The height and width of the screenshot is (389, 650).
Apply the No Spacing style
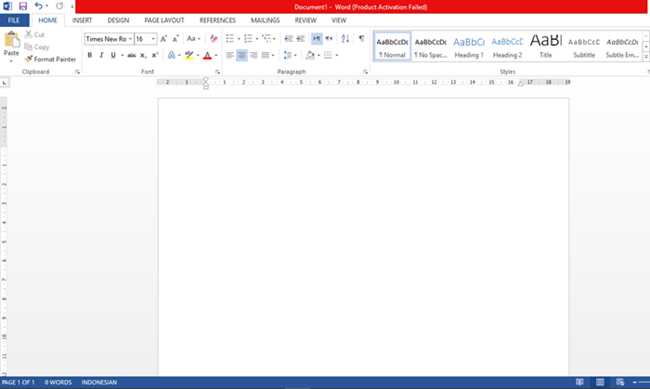[x=431, y=47]
